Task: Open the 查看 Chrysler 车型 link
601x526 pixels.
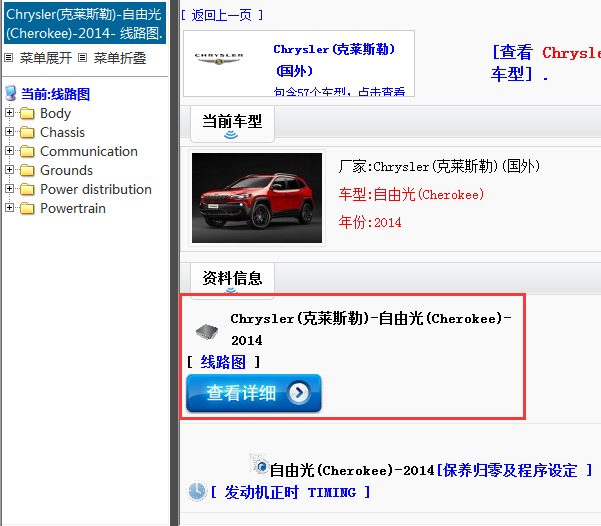Action: pyautogui.click(x=546, y=63)
